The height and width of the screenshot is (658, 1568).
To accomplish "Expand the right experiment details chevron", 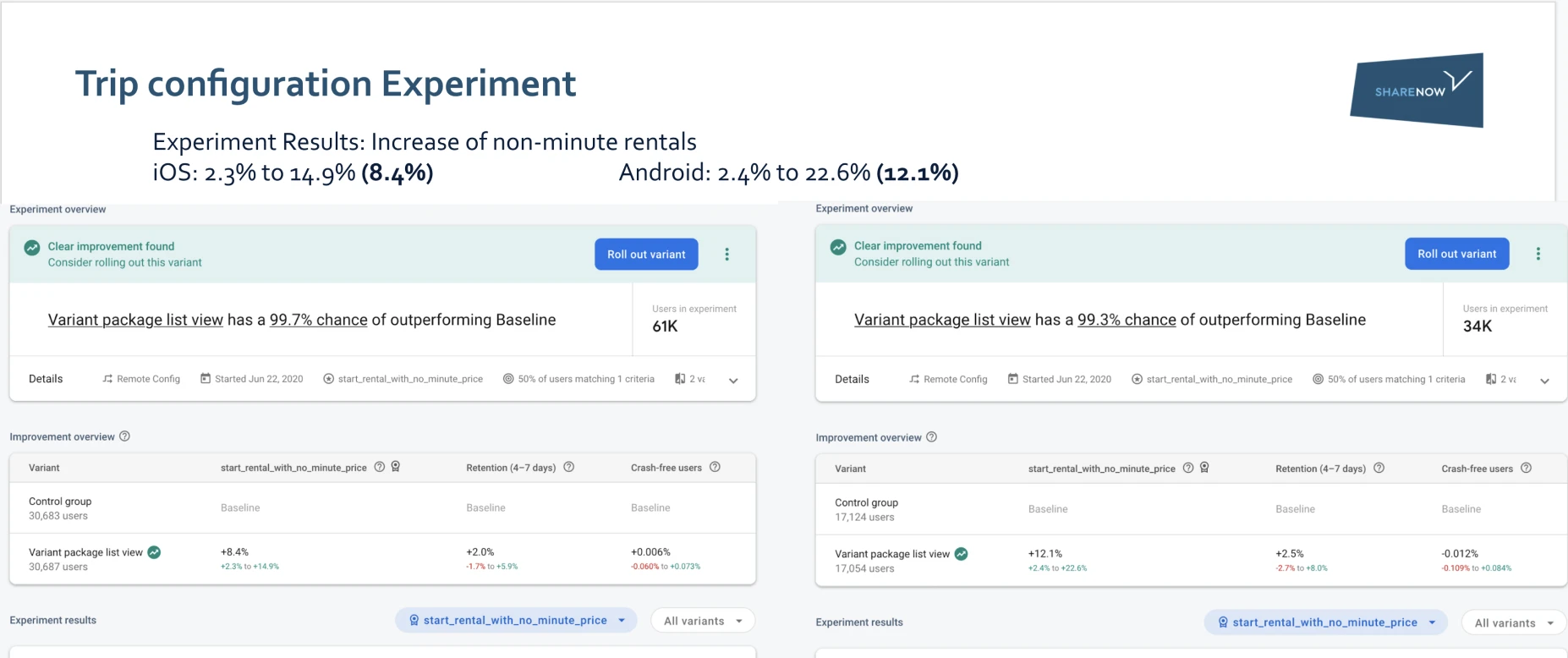I will (x=1544, y=381).
